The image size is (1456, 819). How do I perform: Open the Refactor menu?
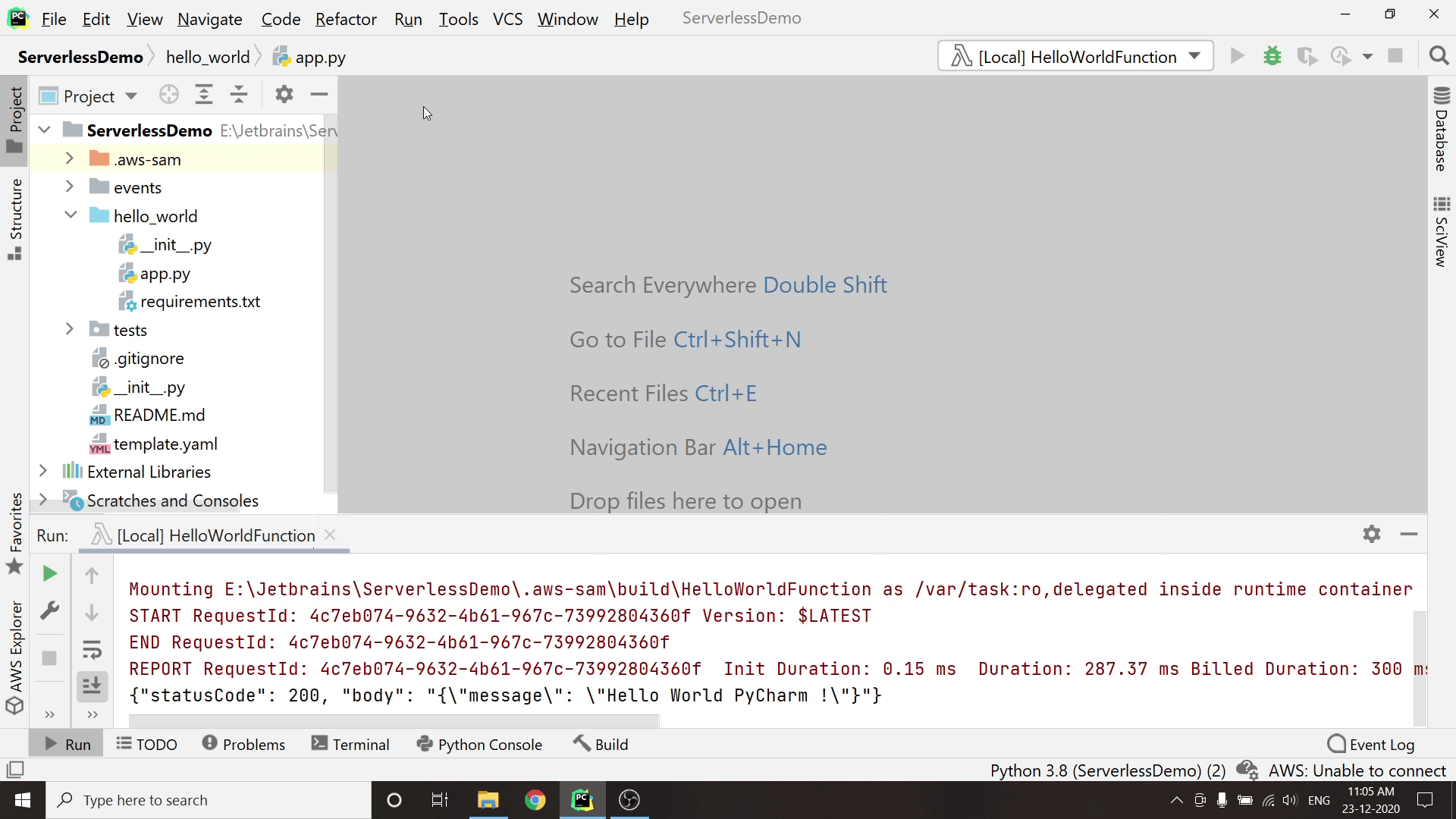click(x=346, y=19)
